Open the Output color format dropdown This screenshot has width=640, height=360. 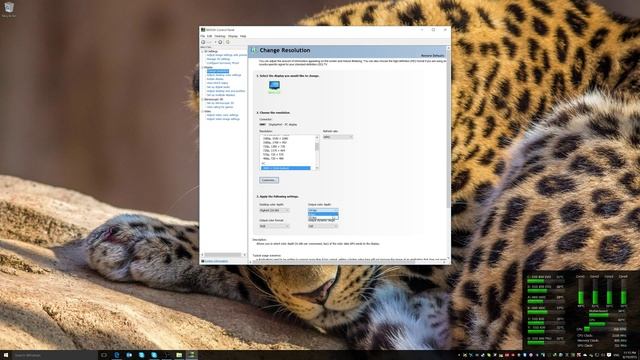[274, 226]
